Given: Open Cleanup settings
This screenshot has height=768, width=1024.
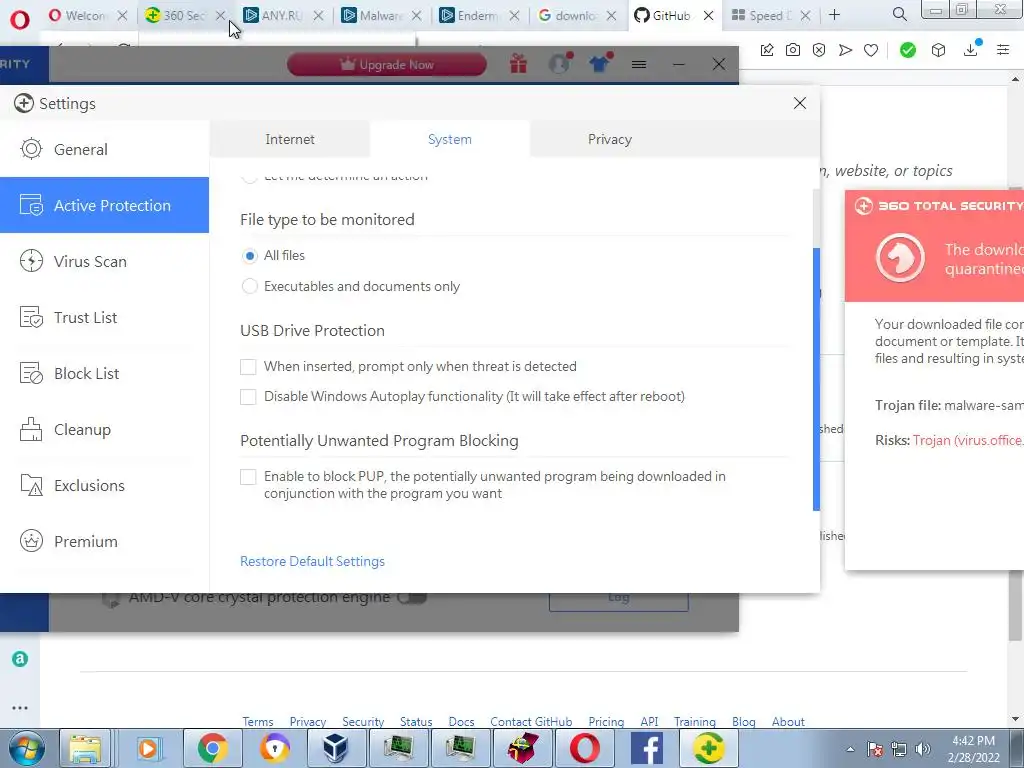Looking at the screenshot, I should pyautogui.click(x=104, y=430).
